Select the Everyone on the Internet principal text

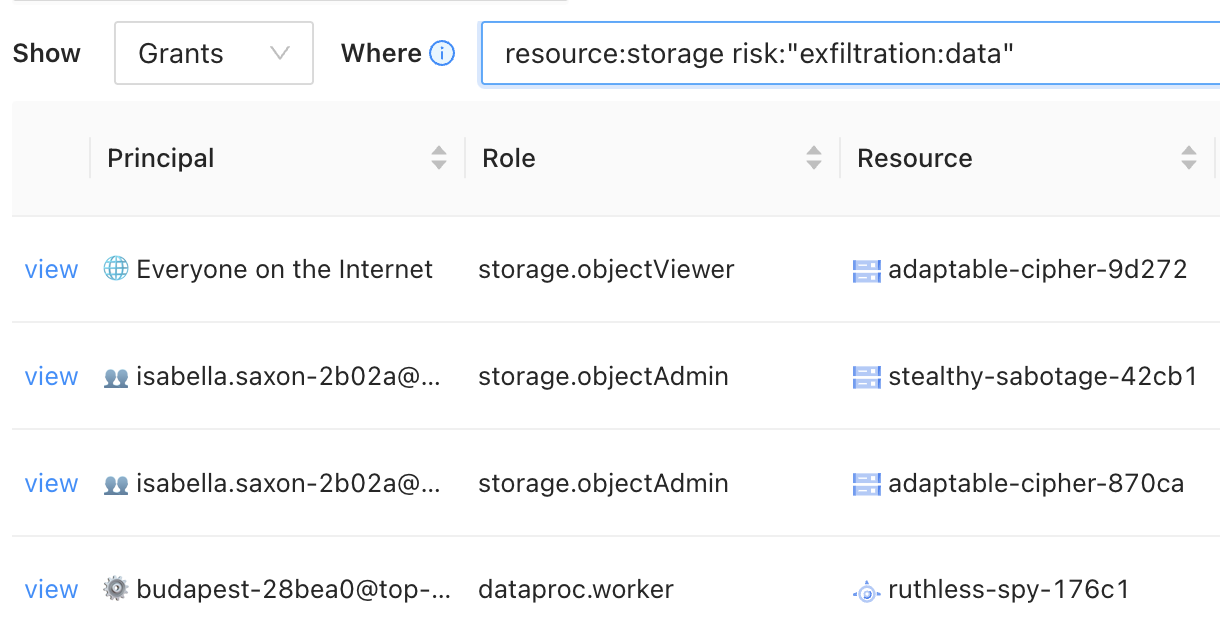(x=285, y=269)
